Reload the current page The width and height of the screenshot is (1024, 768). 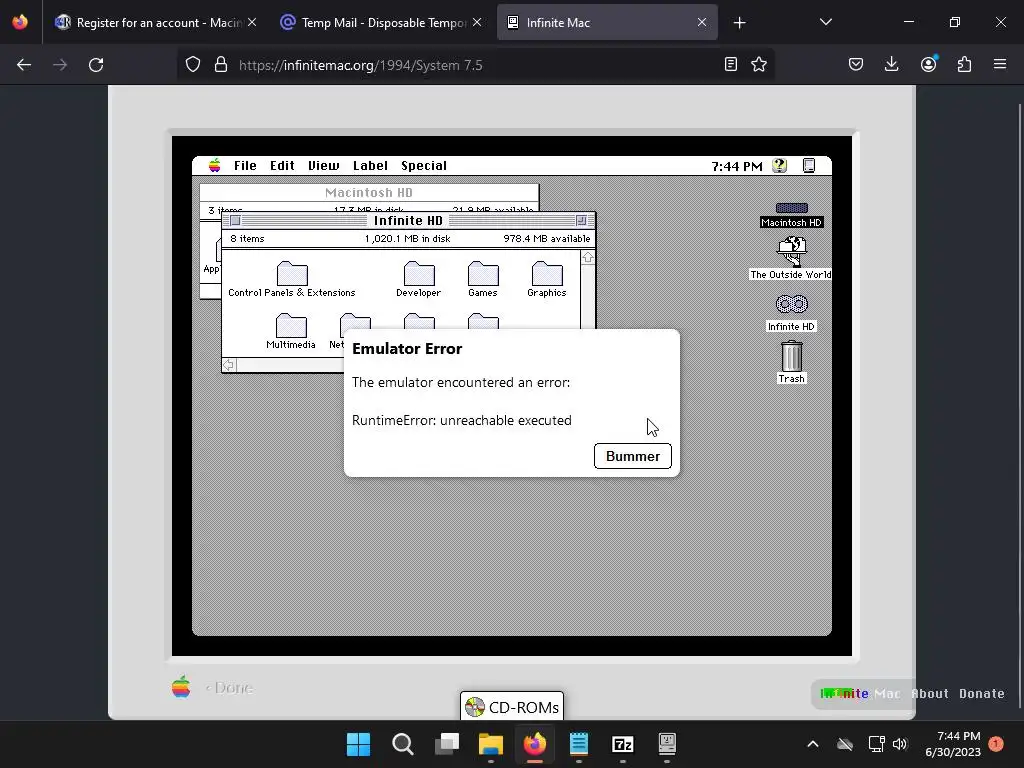pyautogui.click(x=96, y=65)
